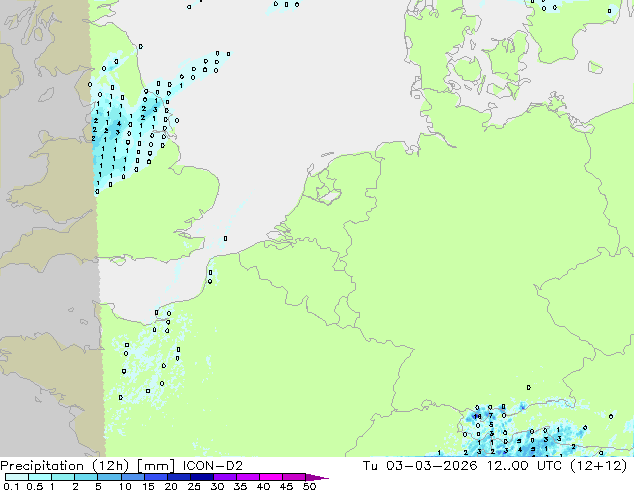The image size is (634, 490).
Task: Click the "Precipitation (12h)" title text
Action: point(64,466)
